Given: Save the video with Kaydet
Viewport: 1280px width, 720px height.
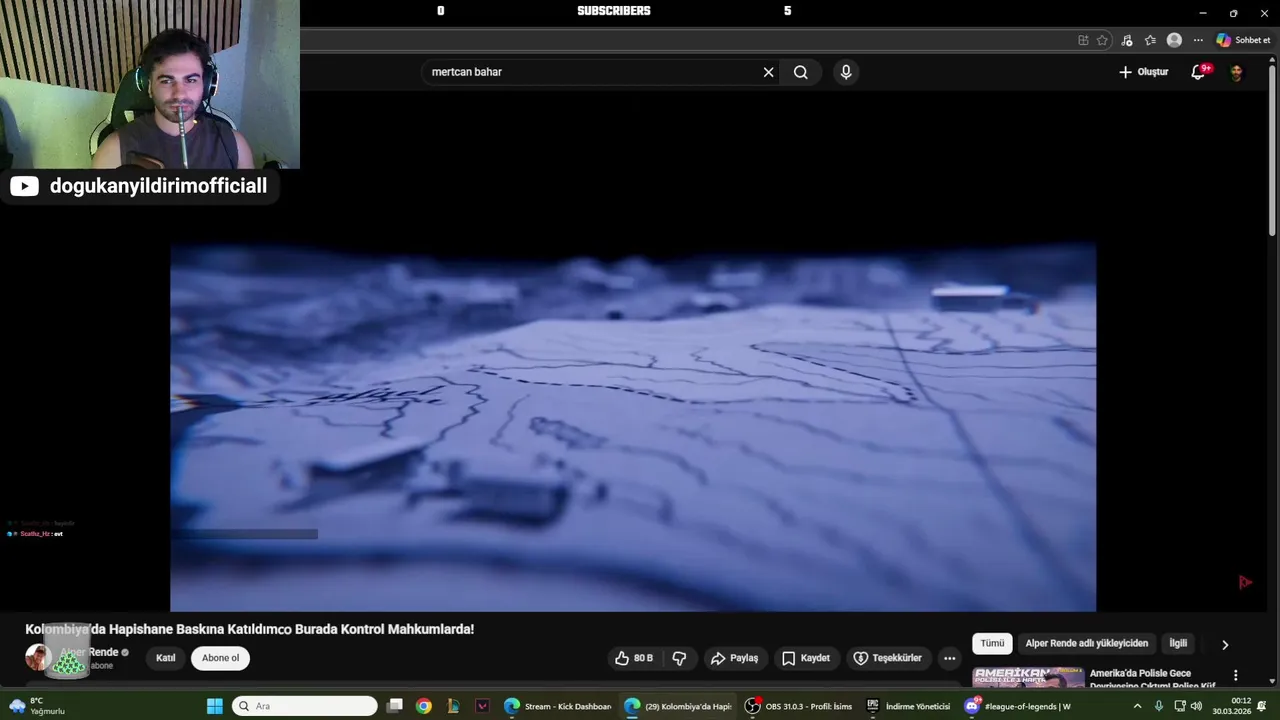Looking at the screenshot, I should (806, 658).
